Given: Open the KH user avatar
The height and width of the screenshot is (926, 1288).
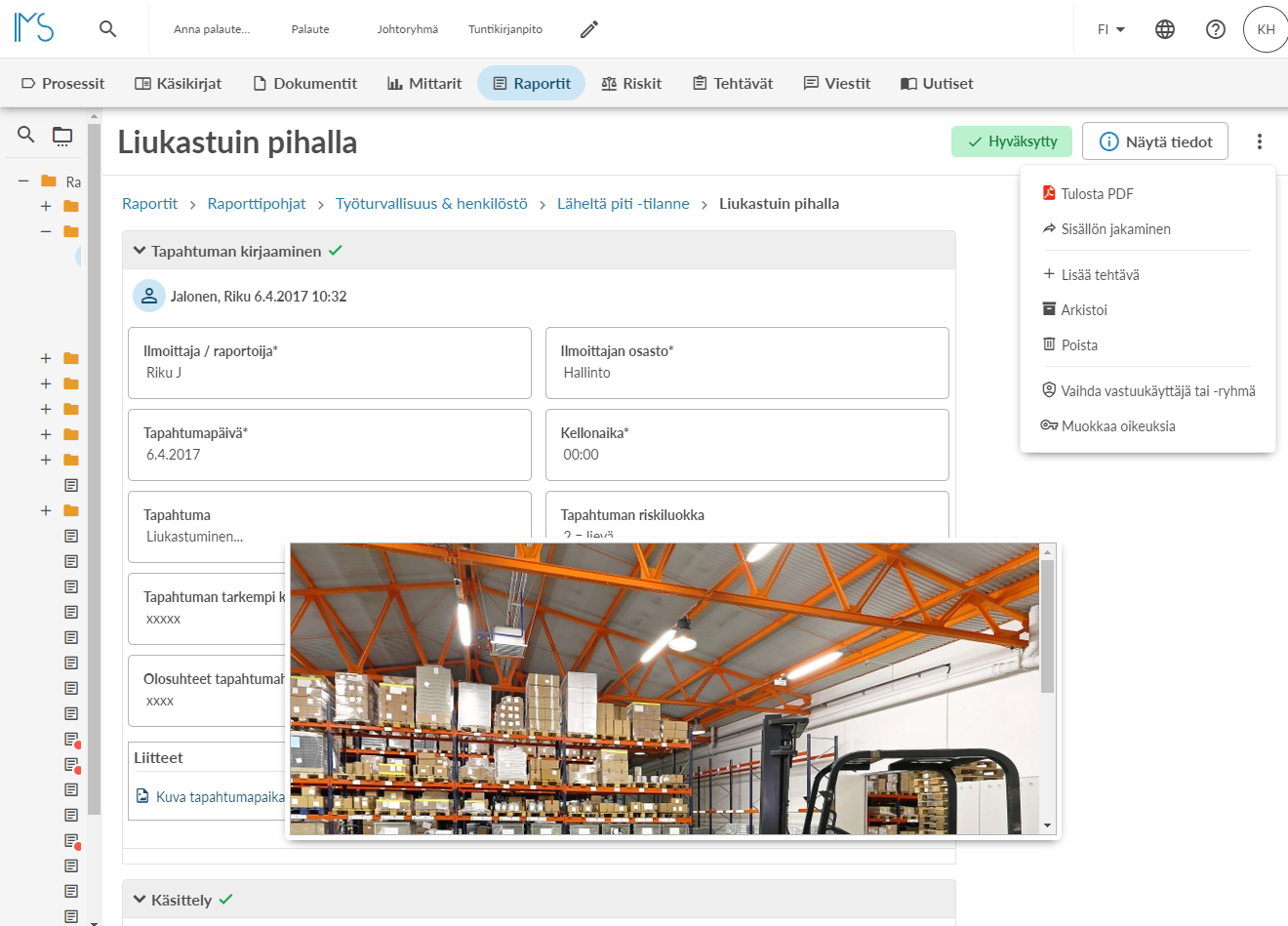Looking at the screenshot, I should pos(1266,29).
